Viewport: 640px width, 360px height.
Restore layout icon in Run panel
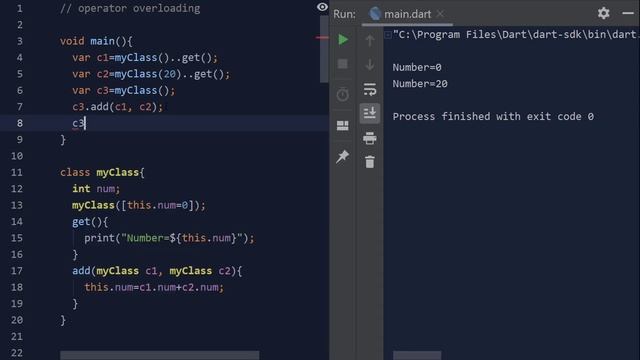coord(343,125)
